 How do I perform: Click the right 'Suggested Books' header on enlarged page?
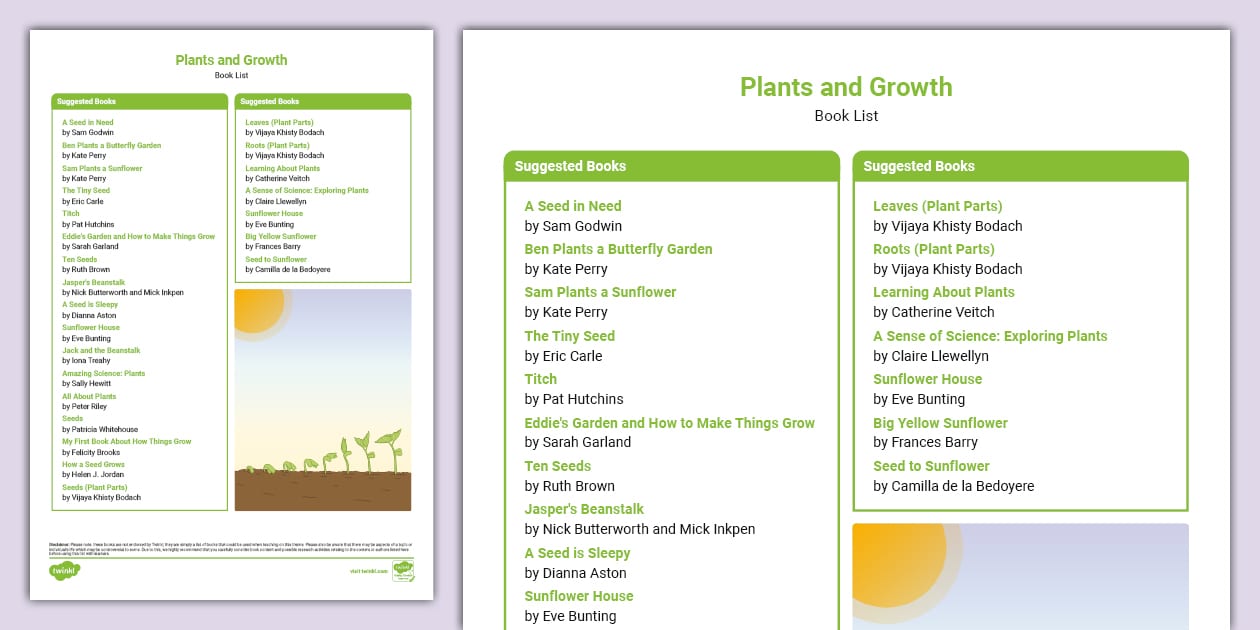[918, 166]
